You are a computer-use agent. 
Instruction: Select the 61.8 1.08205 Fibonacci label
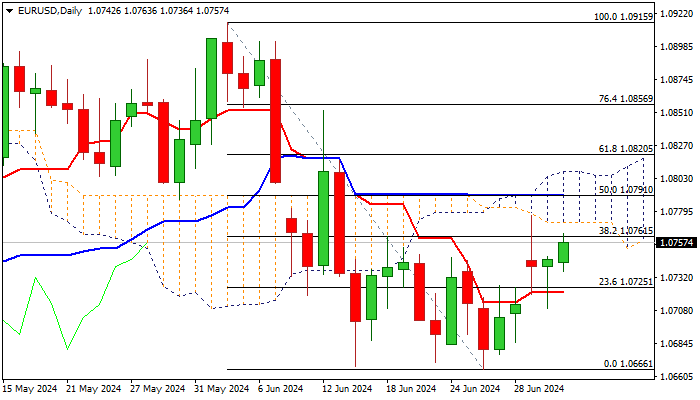626,149
